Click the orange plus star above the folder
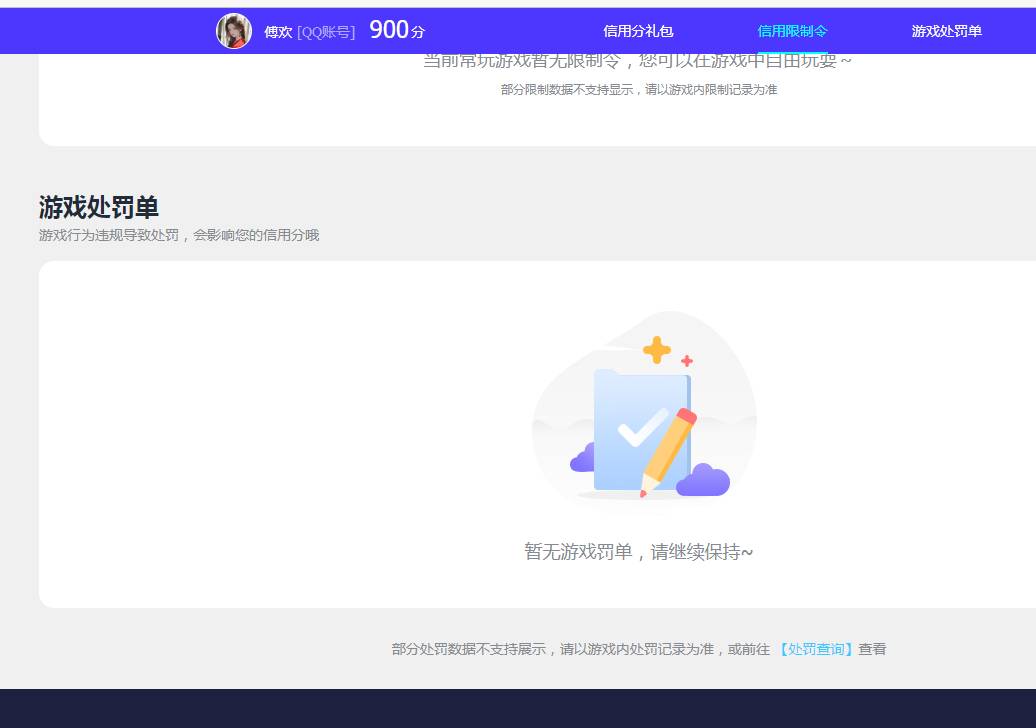The width and height of the screenshot is (1036, 728). coord(658,349)
